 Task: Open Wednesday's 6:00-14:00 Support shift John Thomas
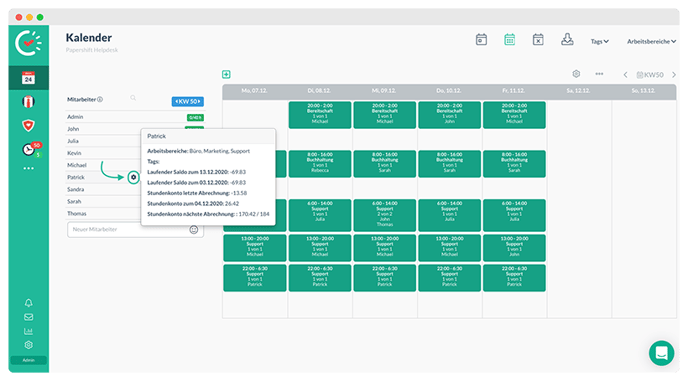(x=385, y=215)
